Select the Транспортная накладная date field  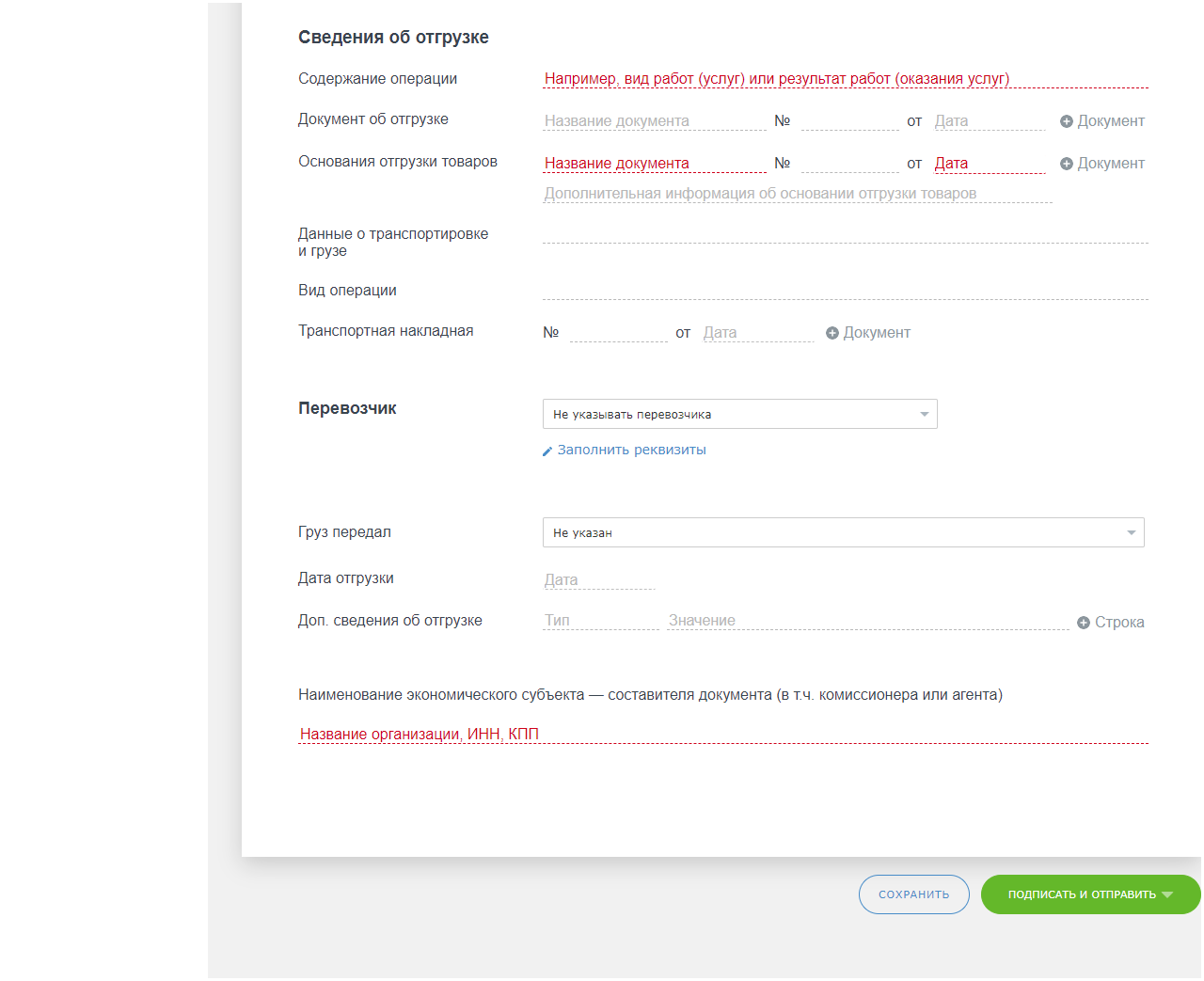tap(758, 333)
